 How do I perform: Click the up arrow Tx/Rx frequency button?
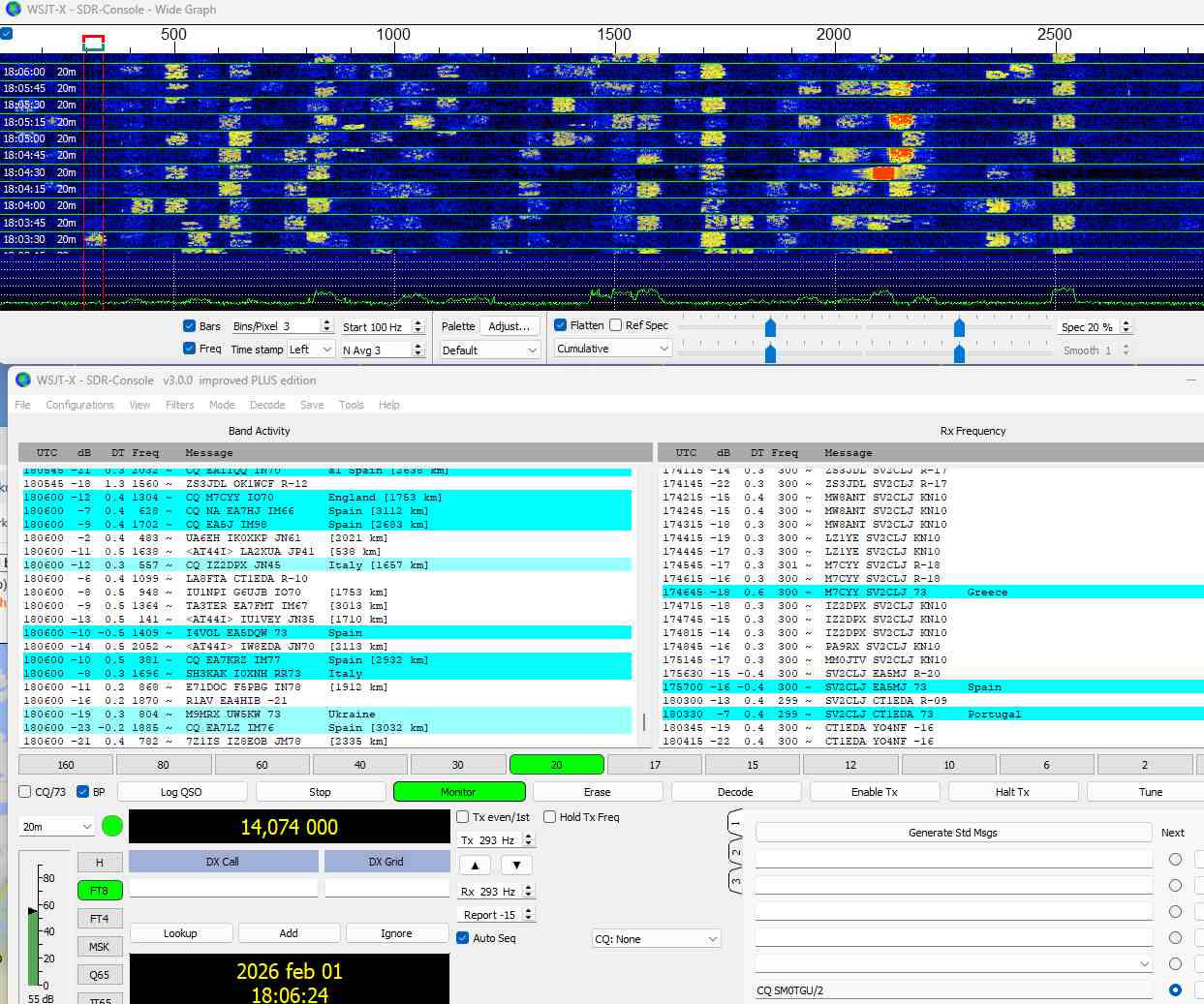tap(475, 866)
